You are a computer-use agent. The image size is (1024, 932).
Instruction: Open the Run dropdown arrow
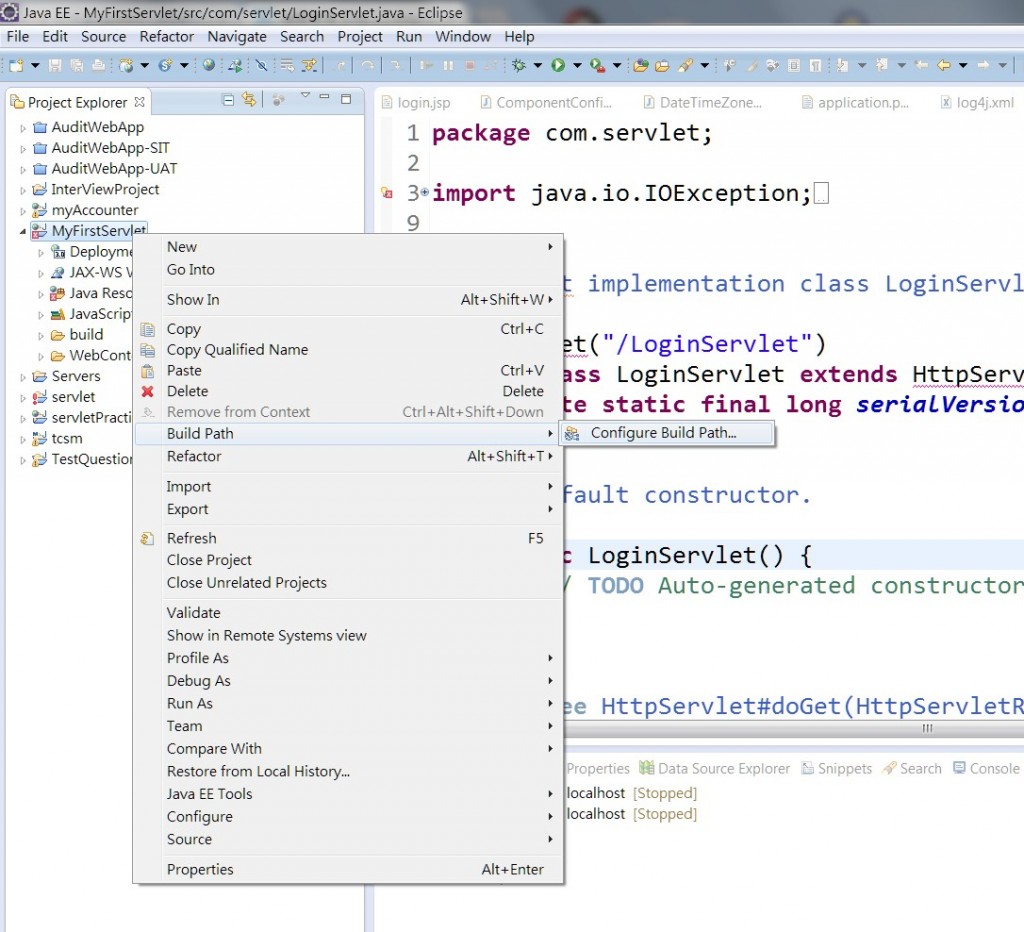click(577, 65)
